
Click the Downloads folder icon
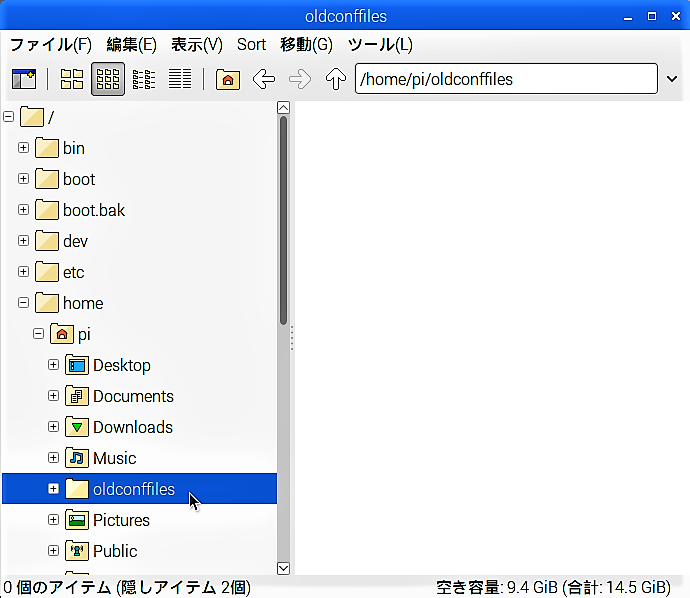(x=77, y=427)
